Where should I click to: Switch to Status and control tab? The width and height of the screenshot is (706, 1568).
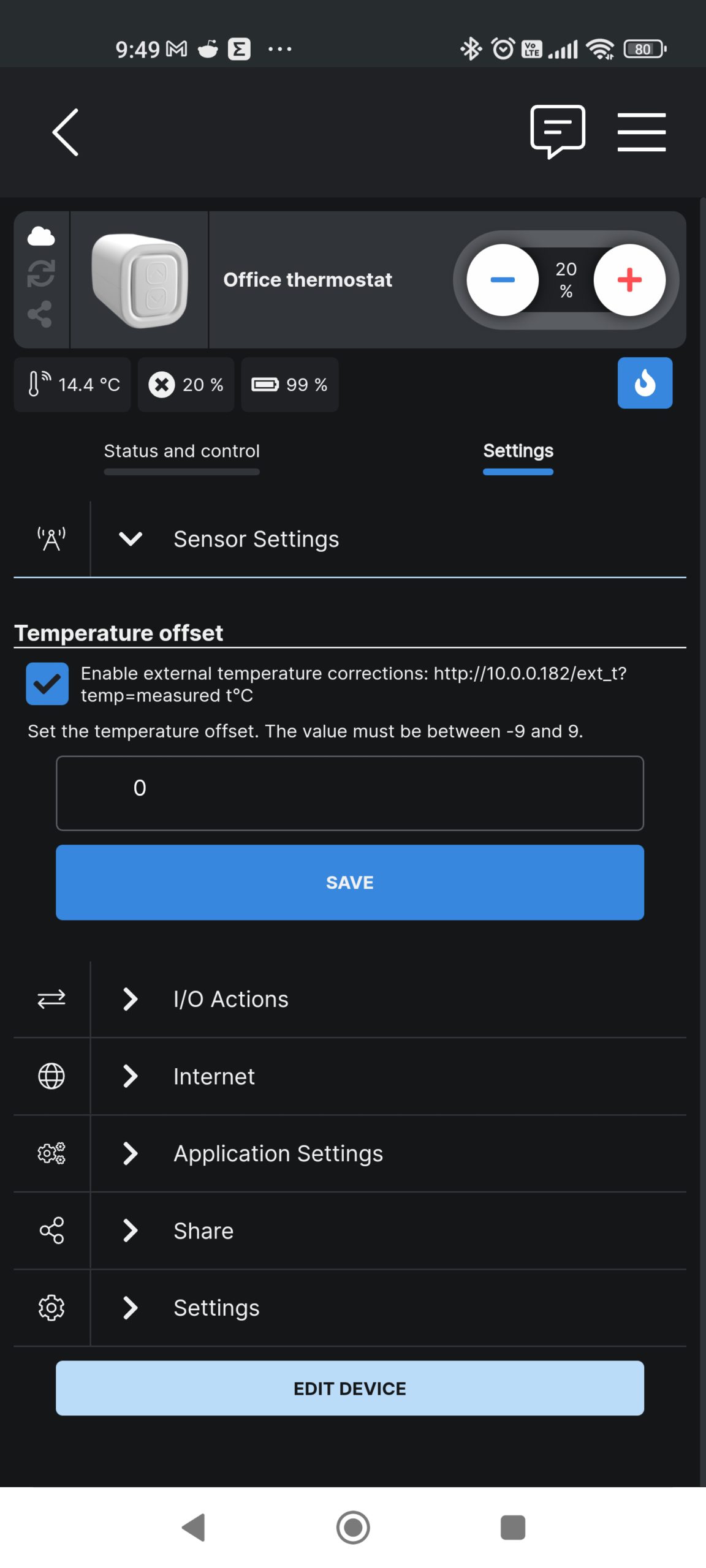pyautogui.click(x=181, y=451)
